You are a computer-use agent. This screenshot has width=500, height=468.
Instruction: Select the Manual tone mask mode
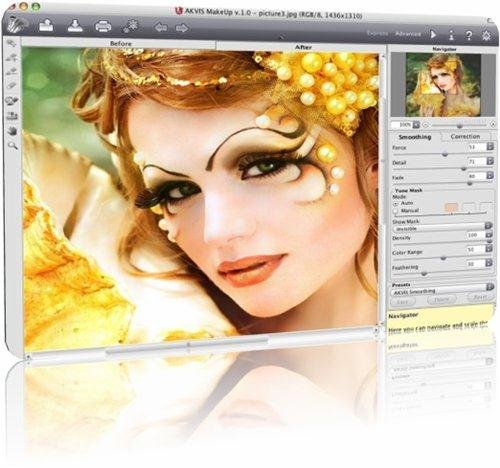pos(396,211)
